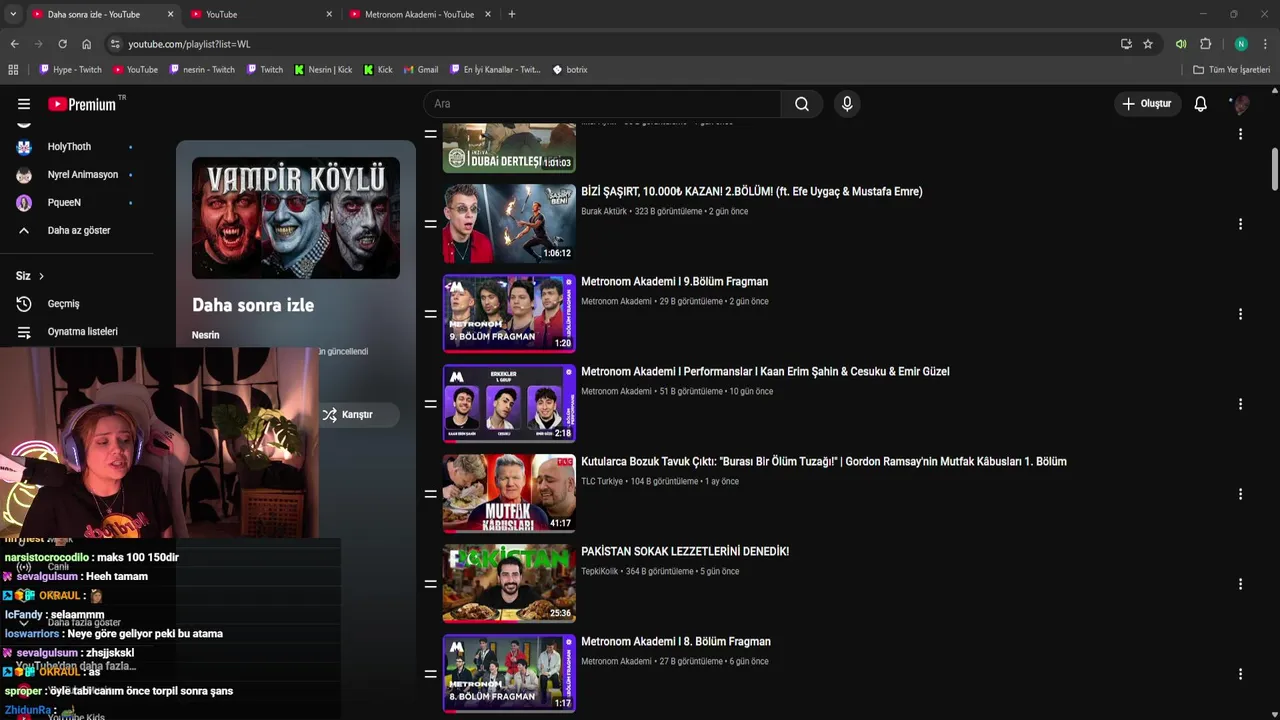Open options menu for Mutfak Kâbusları video

(x=1241, y=494)
